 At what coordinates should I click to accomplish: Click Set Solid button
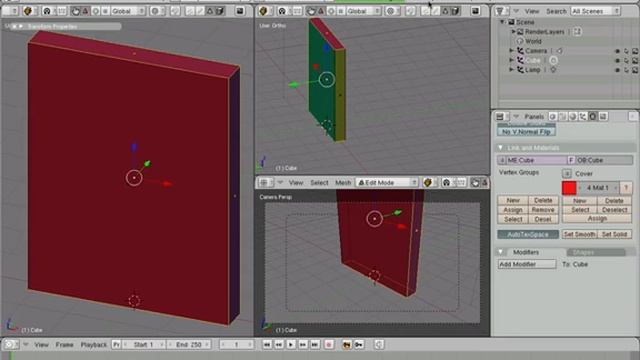point(614,235)
